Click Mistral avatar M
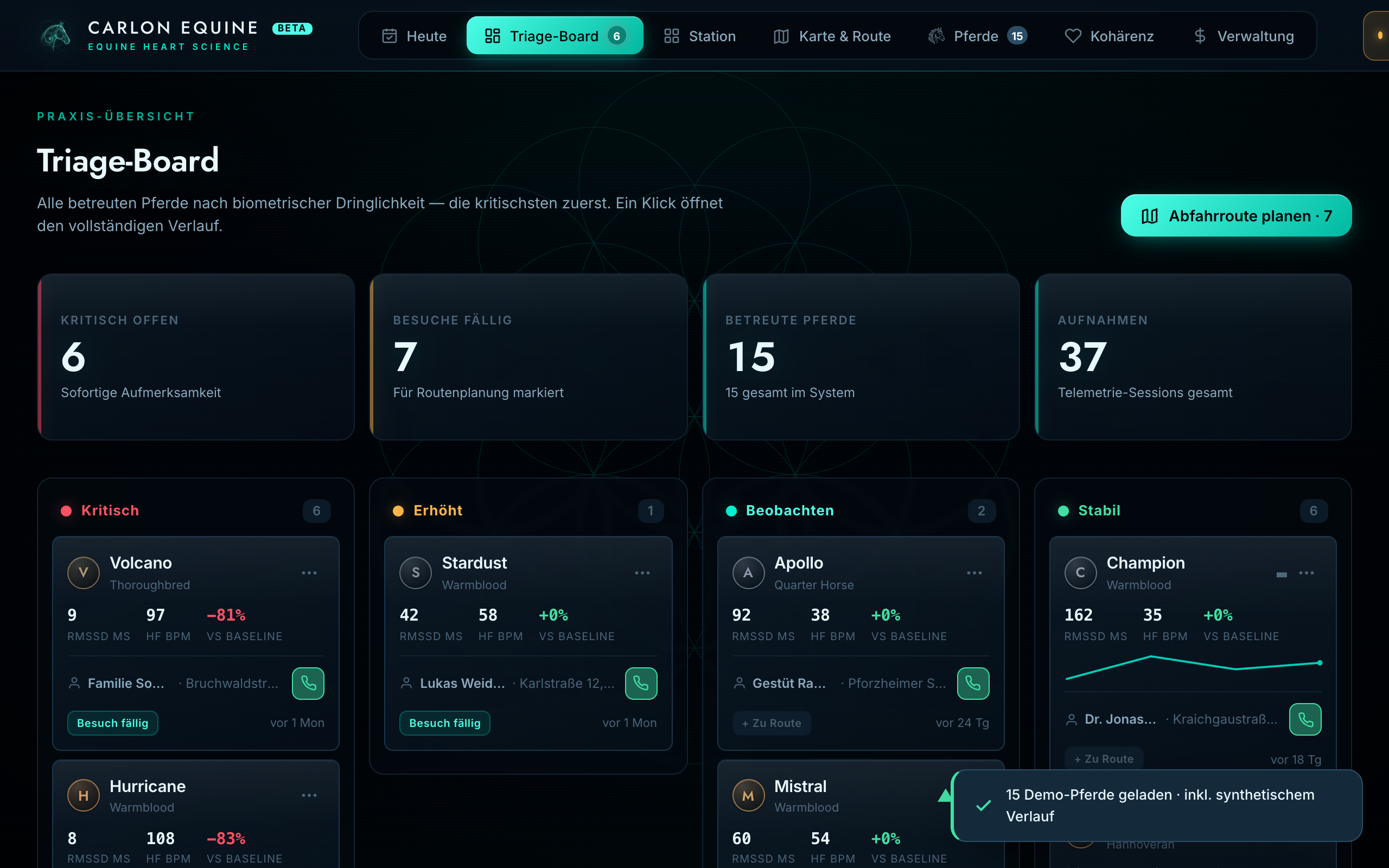 coord(748,795)
